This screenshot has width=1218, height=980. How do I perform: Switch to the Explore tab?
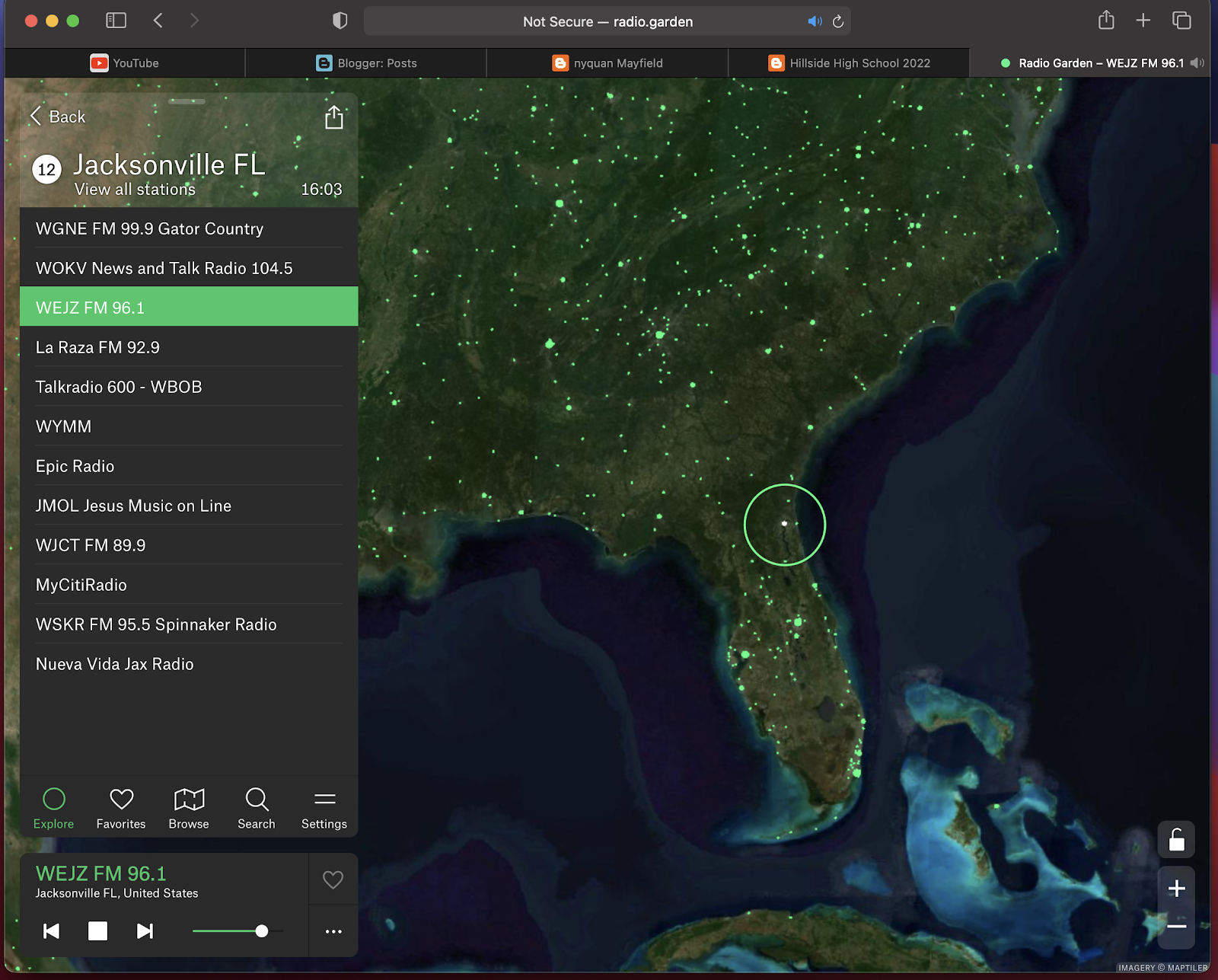pyautogui.click(x=54, y=808)
